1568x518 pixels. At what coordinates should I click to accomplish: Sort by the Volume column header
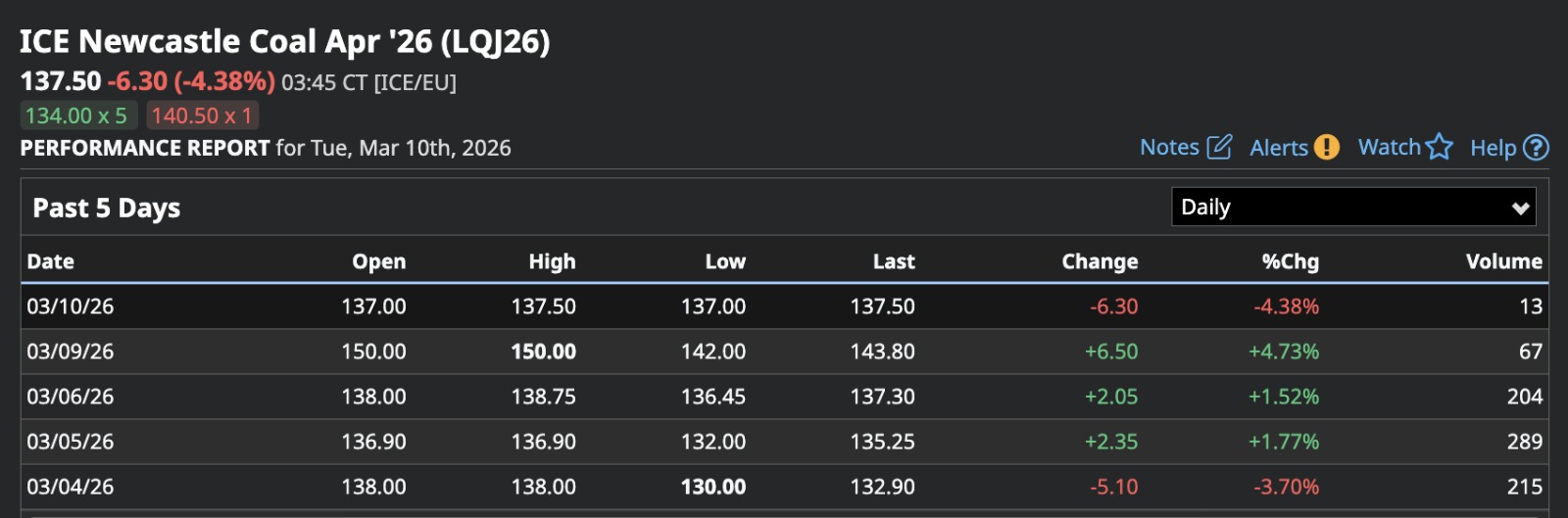(1503, 261)
